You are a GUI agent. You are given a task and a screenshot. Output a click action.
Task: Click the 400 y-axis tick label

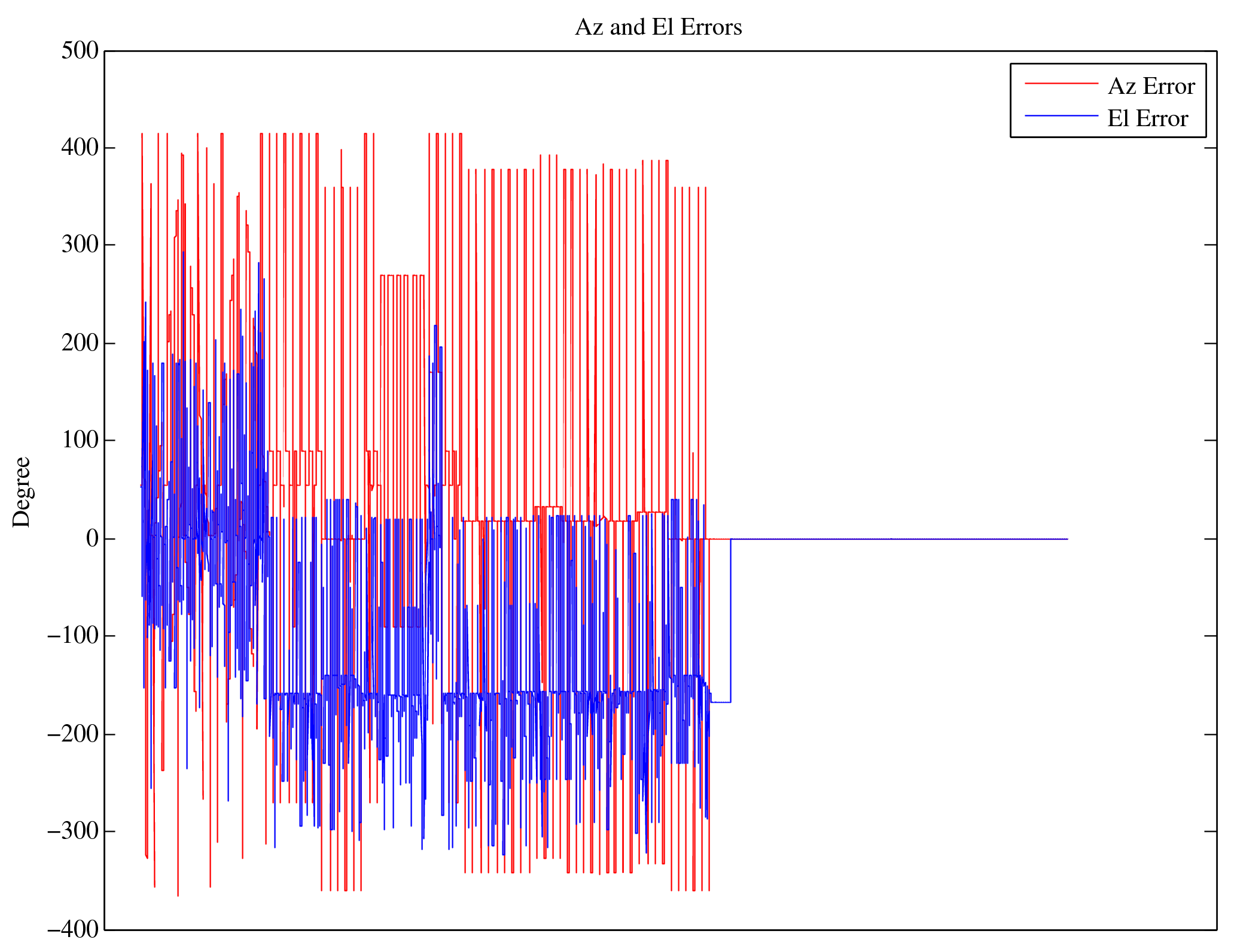point(80,148)
